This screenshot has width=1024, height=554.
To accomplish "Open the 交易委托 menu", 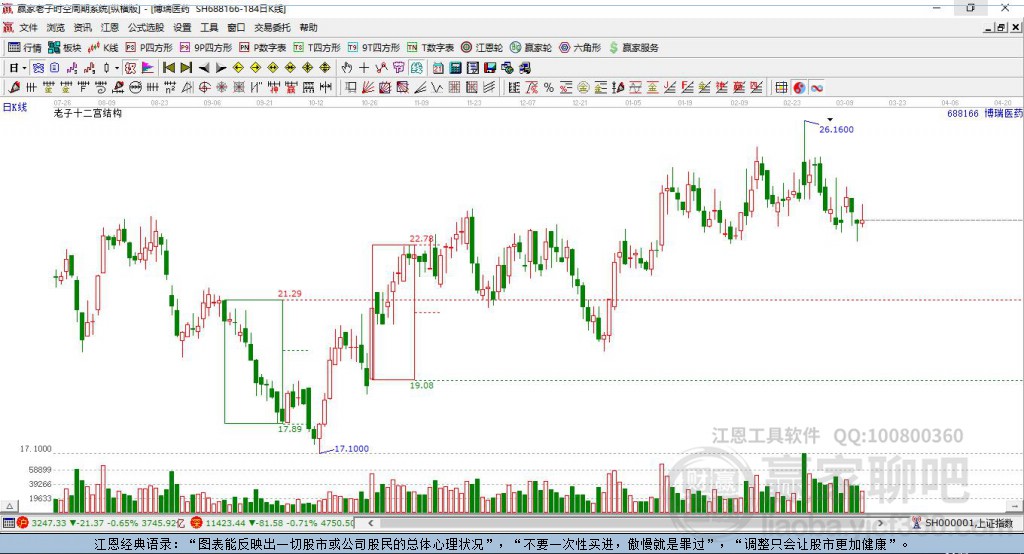I will [272, 27].
